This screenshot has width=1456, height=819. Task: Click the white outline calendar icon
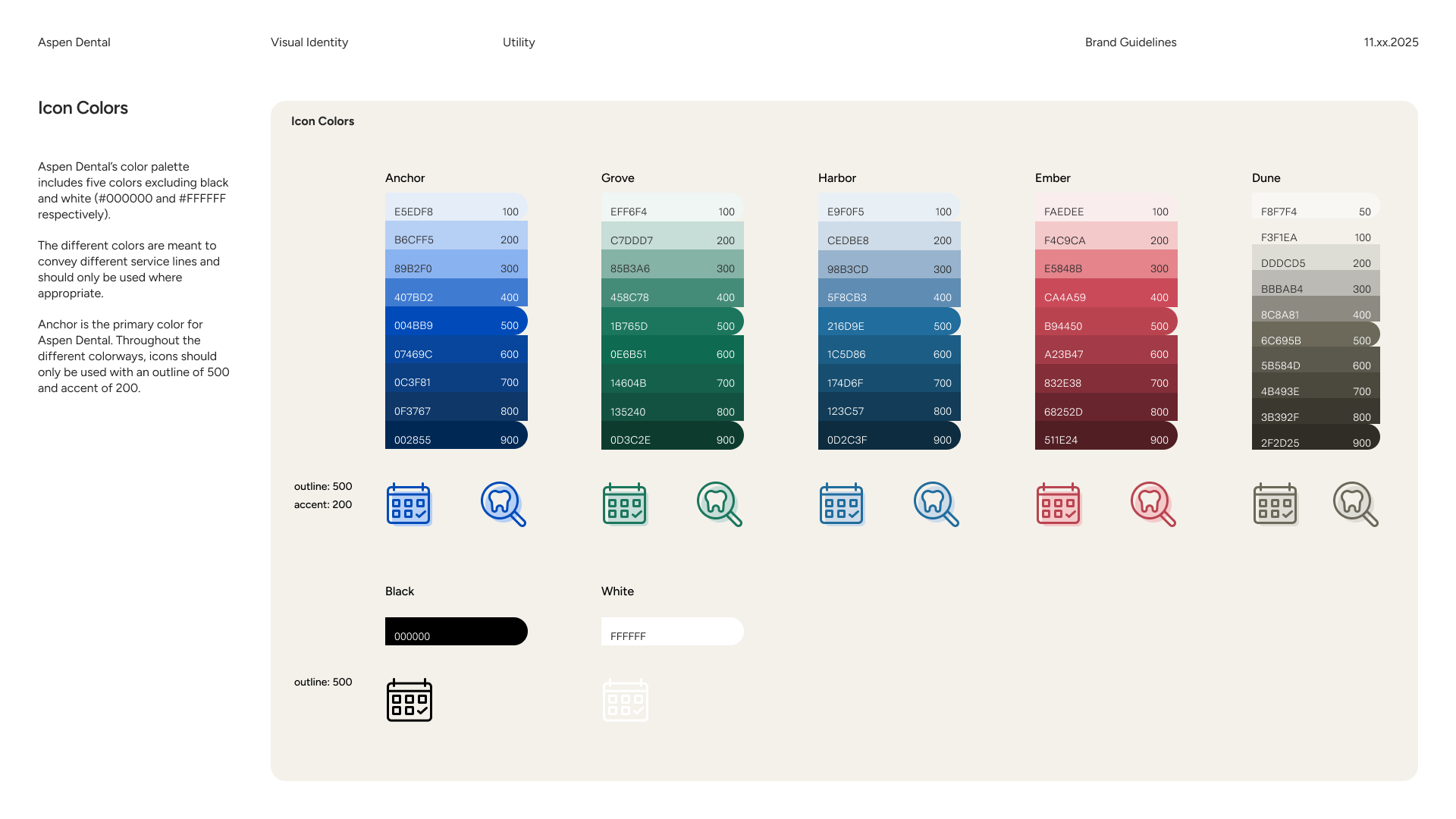click(x=625, y=700)
